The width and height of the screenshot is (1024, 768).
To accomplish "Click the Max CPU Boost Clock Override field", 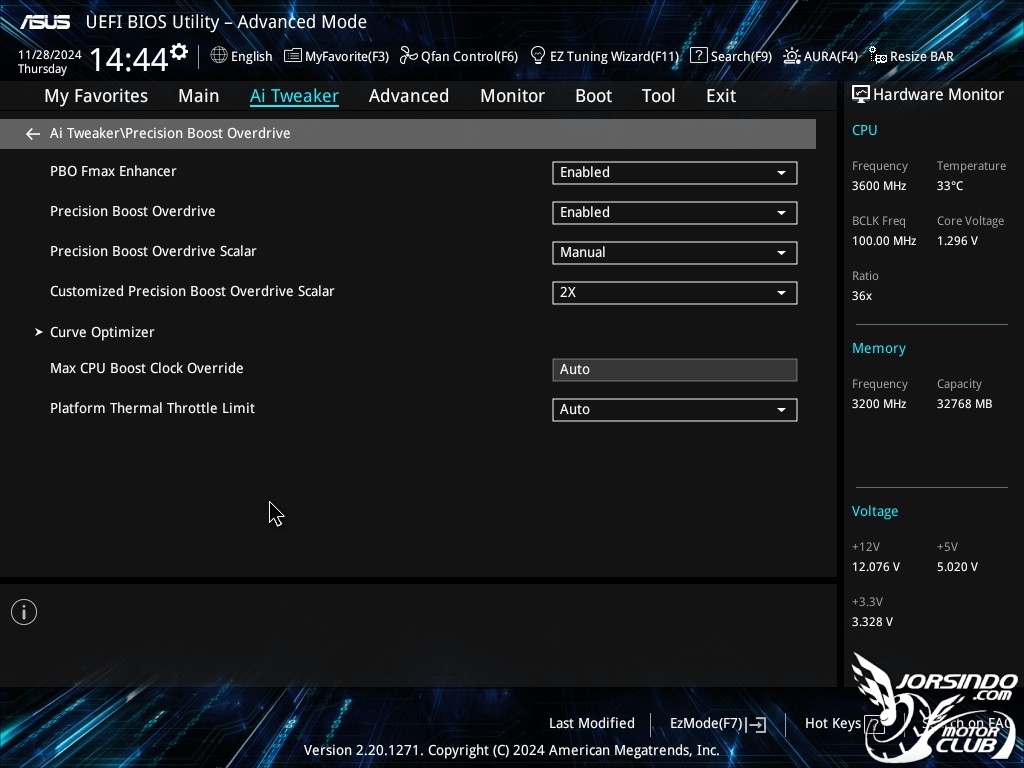I will coord(675,370).
